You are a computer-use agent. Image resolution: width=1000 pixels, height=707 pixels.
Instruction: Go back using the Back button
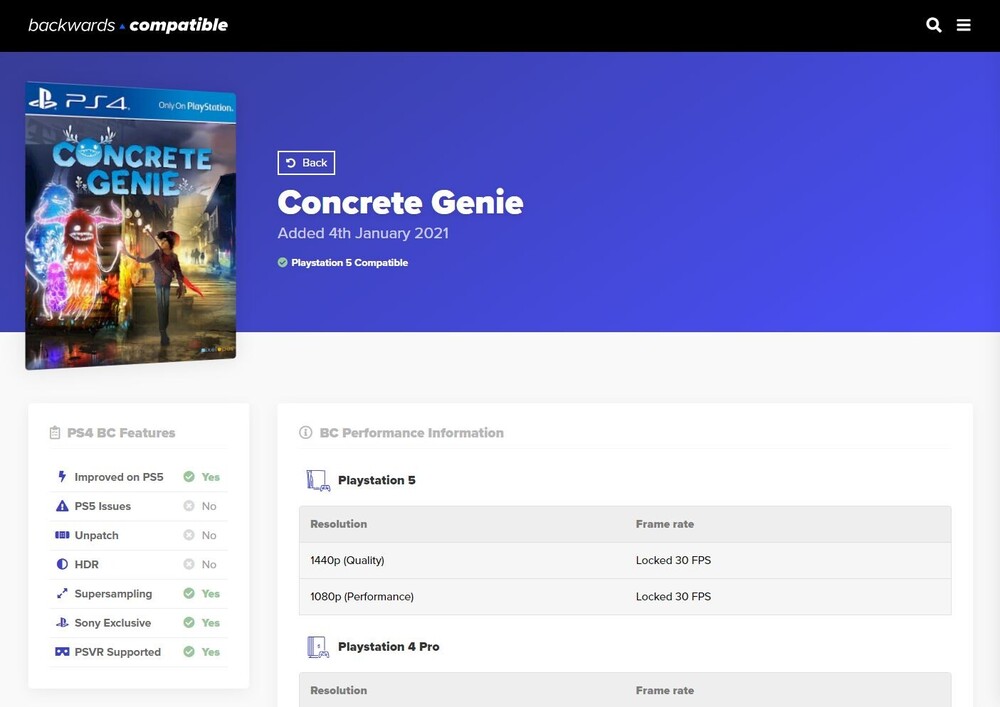pyautogui.click(x=306, y=163)
